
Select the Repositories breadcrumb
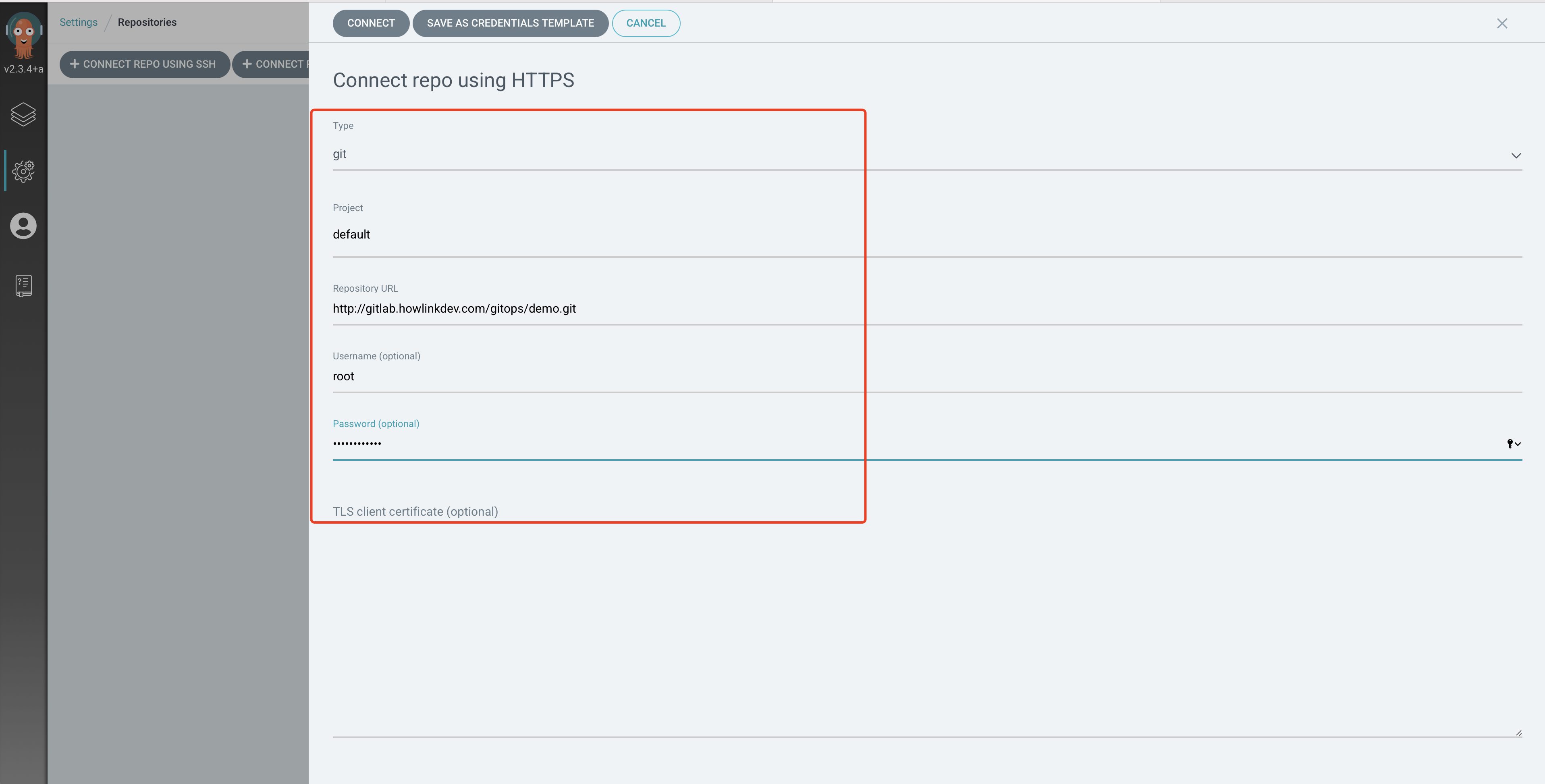click(x=147, y=22)
